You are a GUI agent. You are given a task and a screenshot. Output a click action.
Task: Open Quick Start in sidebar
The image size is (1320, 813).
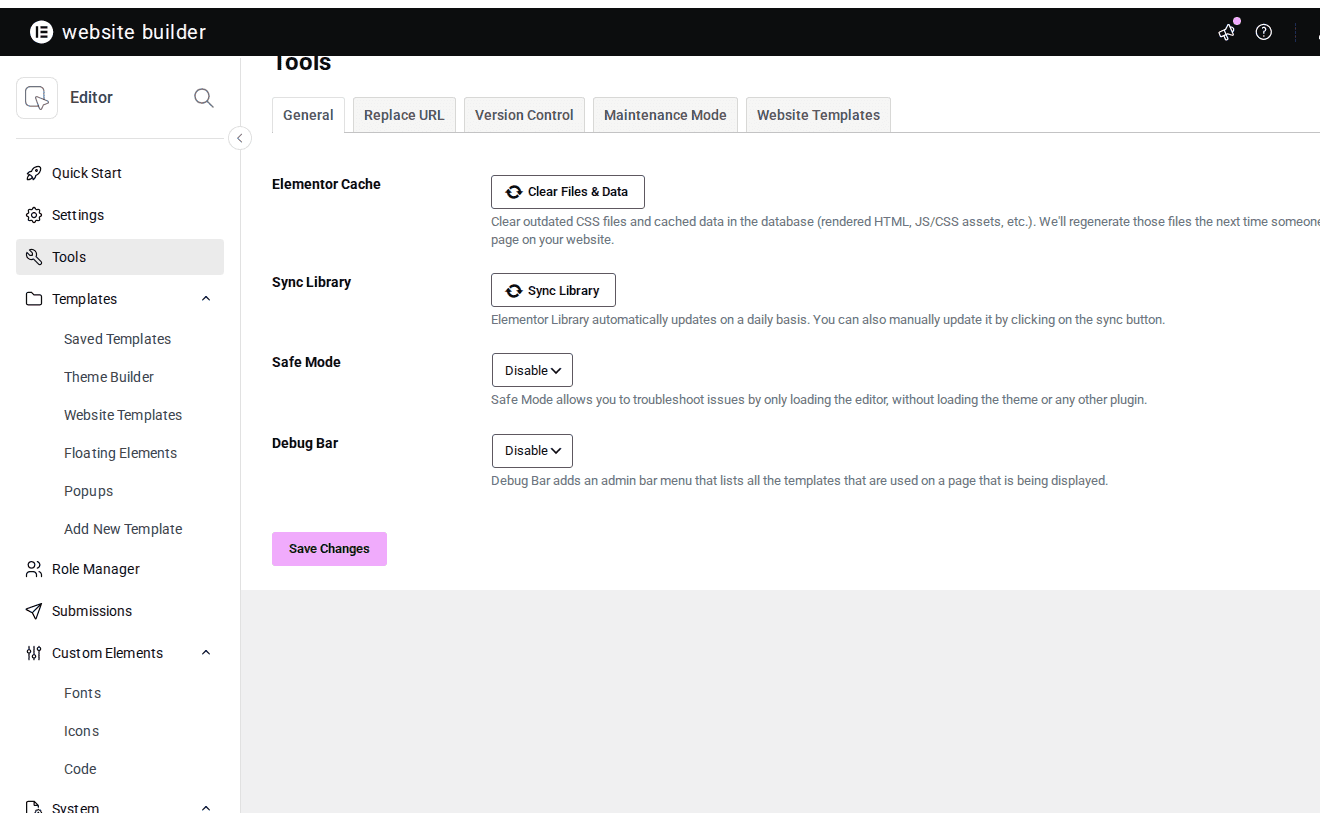point(120,173)
